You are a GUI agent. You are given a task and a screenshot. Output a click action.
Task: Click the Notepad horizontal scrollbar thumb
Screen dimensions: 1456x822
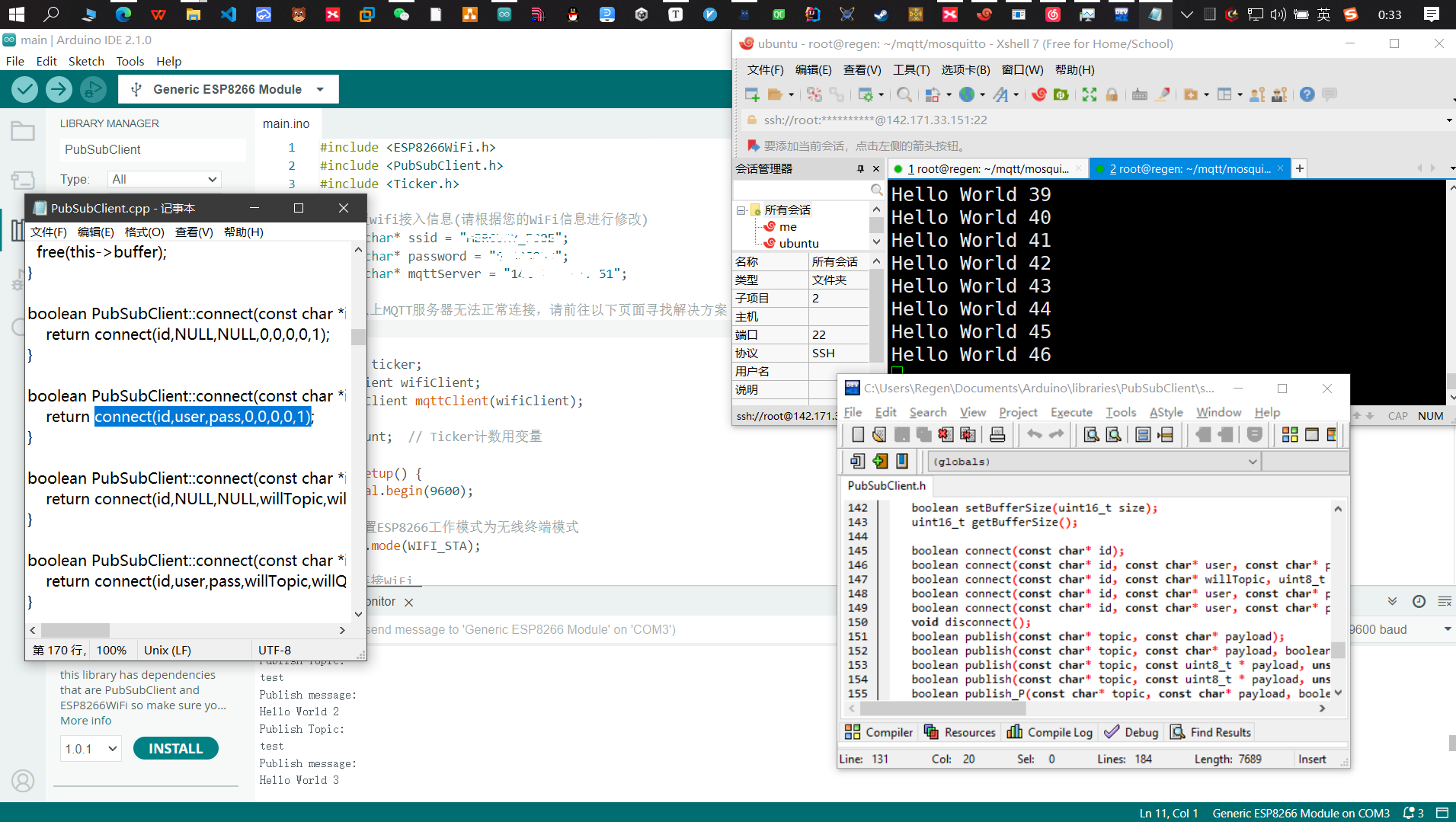[75, 631]
